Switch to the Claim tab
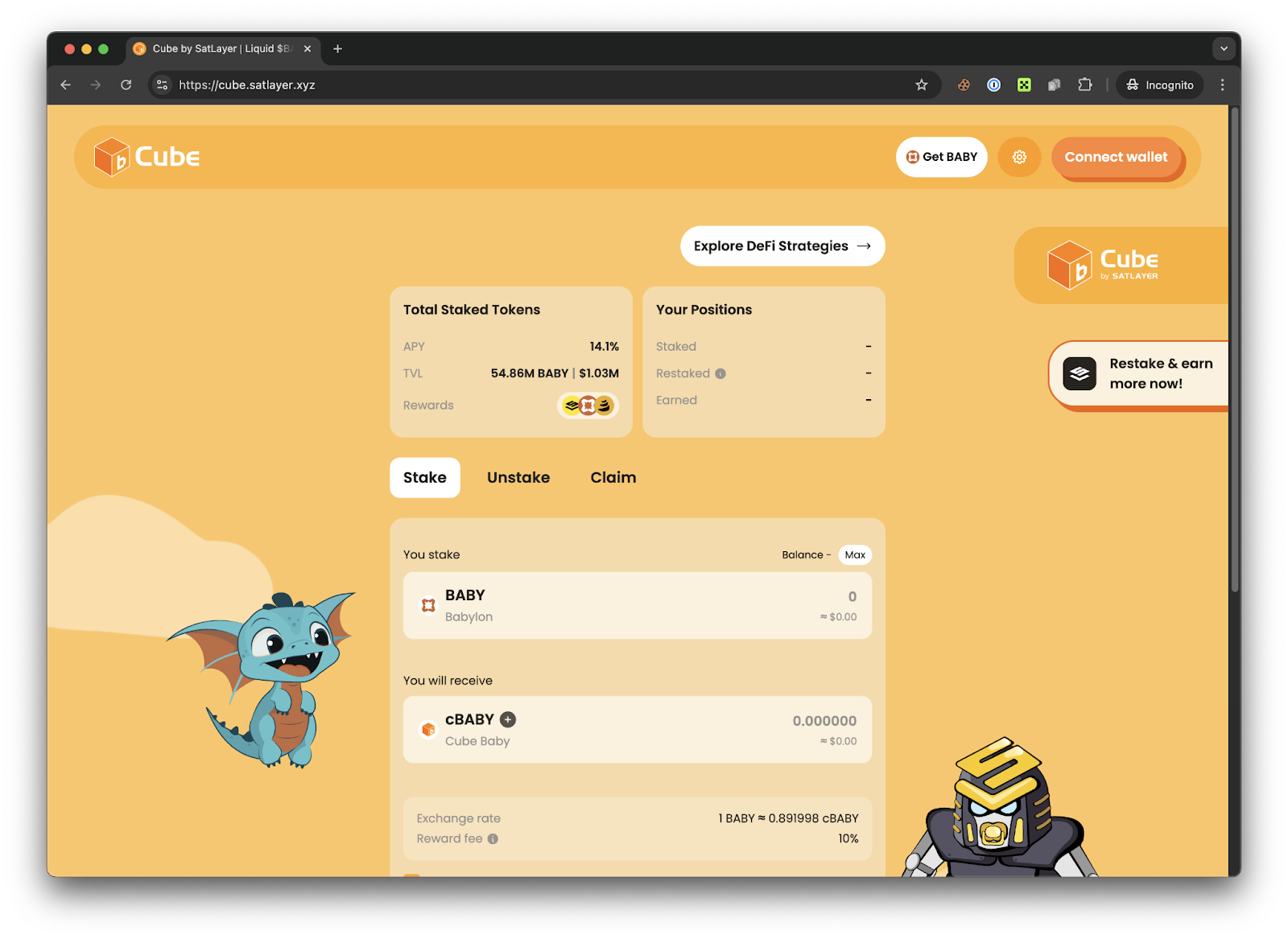Screen dimensions: 1288x939 (x=613, y=477)
